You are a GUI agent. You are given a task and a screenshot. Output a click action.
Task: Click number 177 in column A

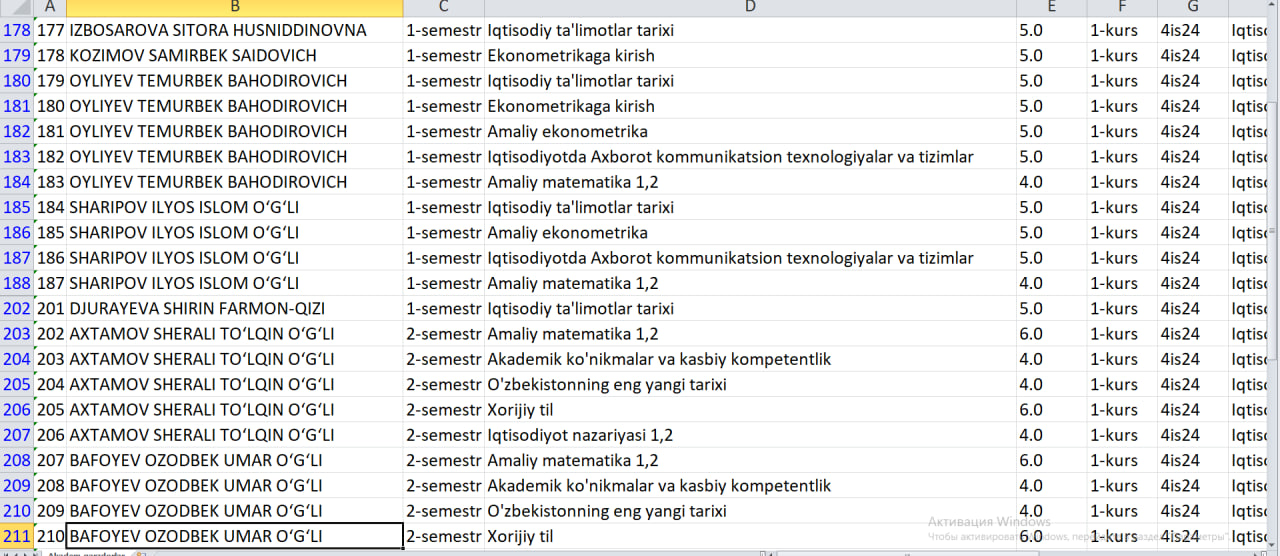(50, 30)
